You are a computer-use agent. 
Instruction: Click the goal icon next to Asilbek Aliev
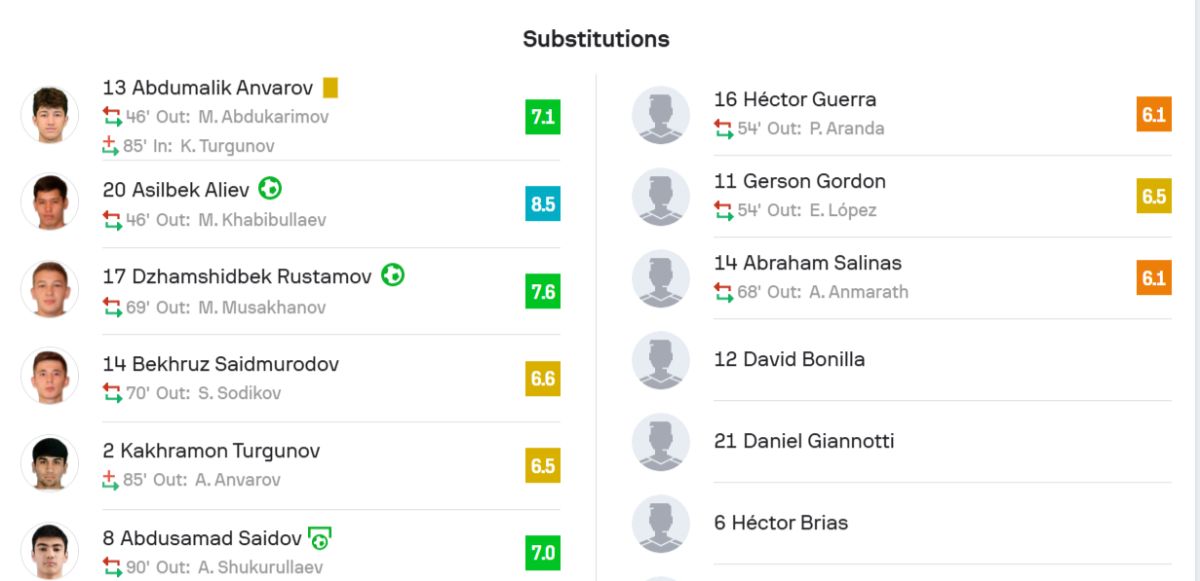point(269,188)
